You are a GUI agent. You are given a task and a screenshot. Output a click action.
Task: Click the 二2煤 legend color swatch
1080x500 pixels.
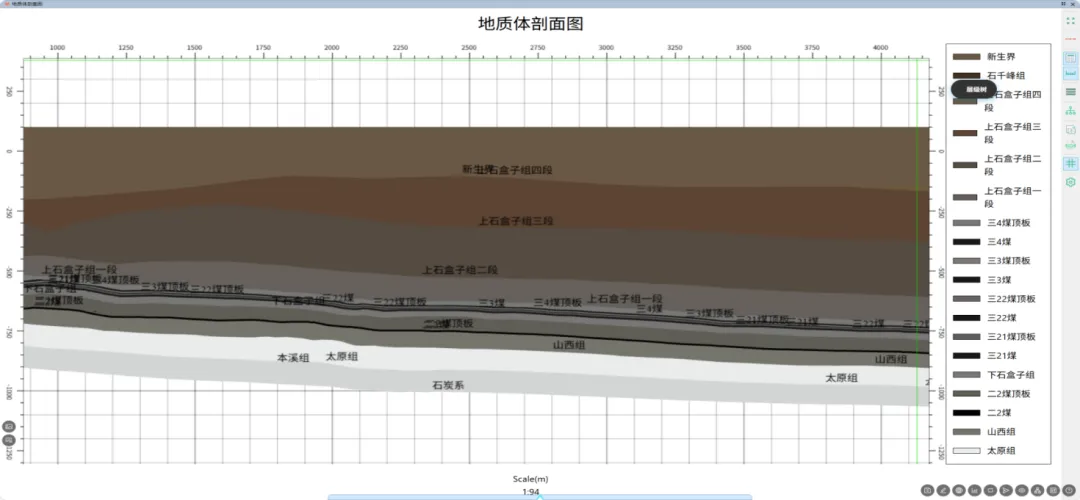click(x=966, y=413)
